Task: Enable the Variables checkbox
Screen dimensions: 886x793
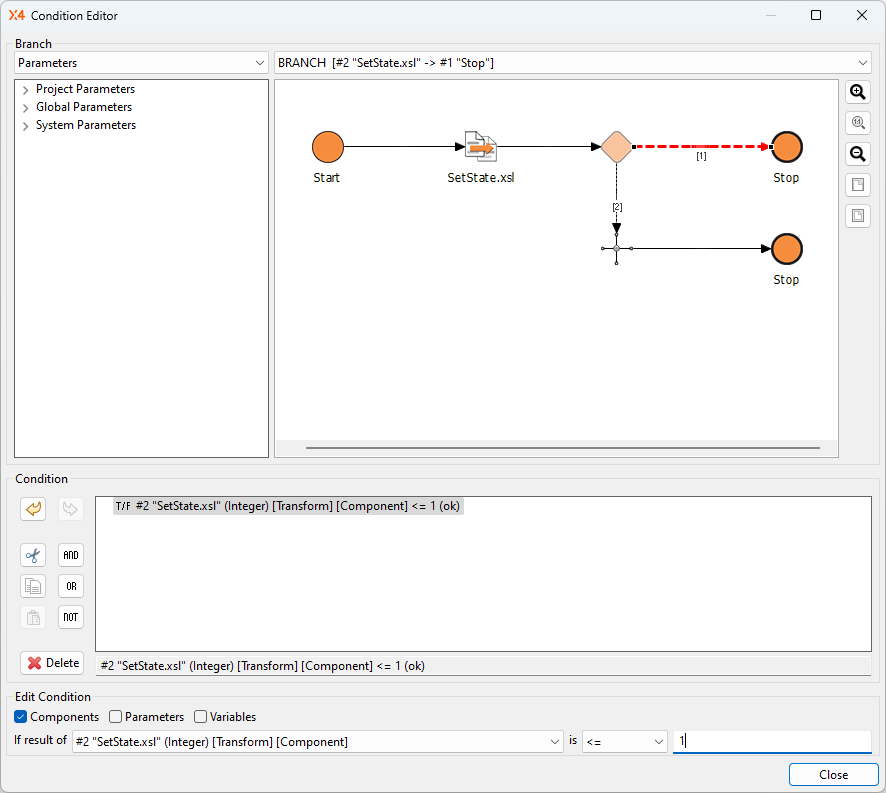Action: click(x=201, y=717)
